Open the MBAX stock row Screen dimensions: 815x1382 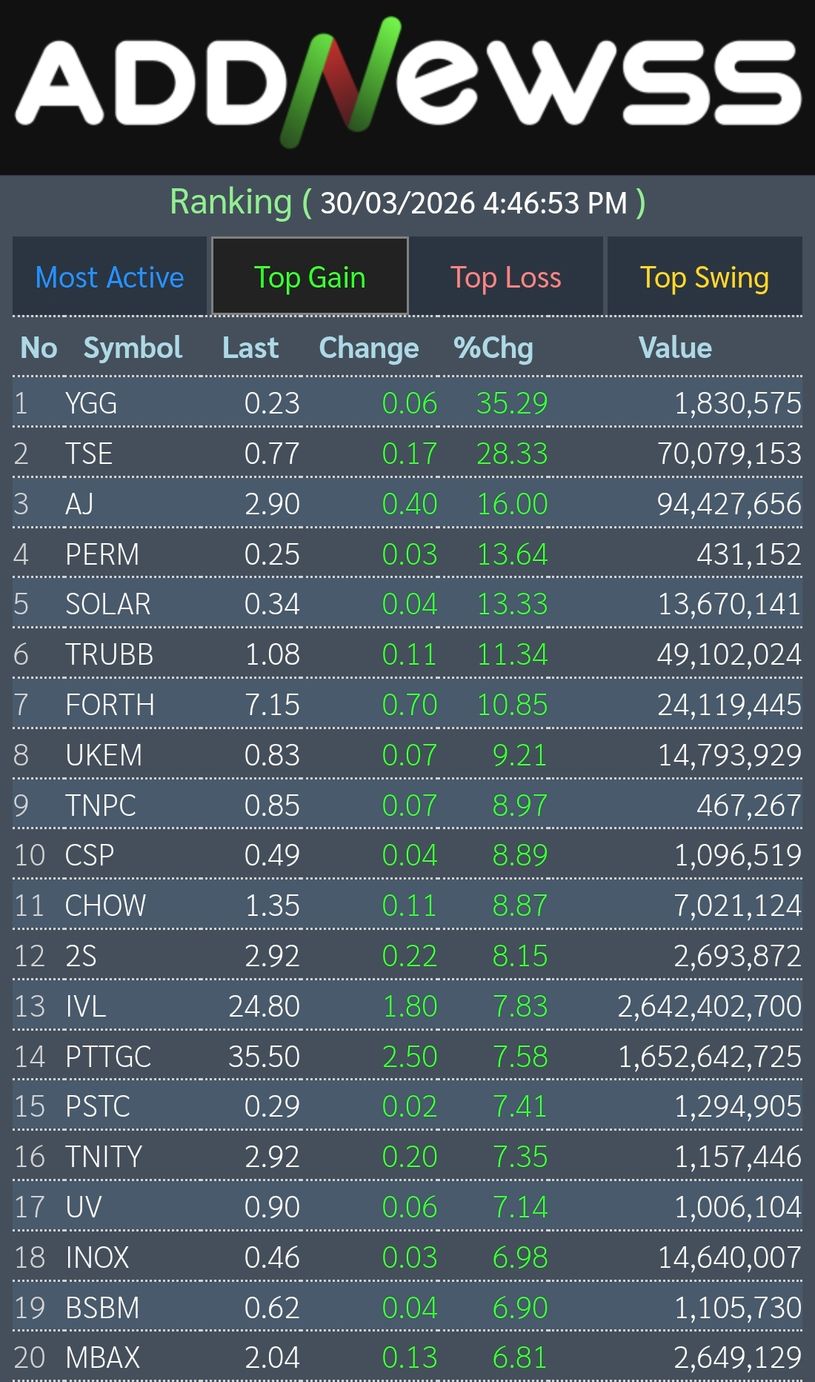pos(102,1357)
